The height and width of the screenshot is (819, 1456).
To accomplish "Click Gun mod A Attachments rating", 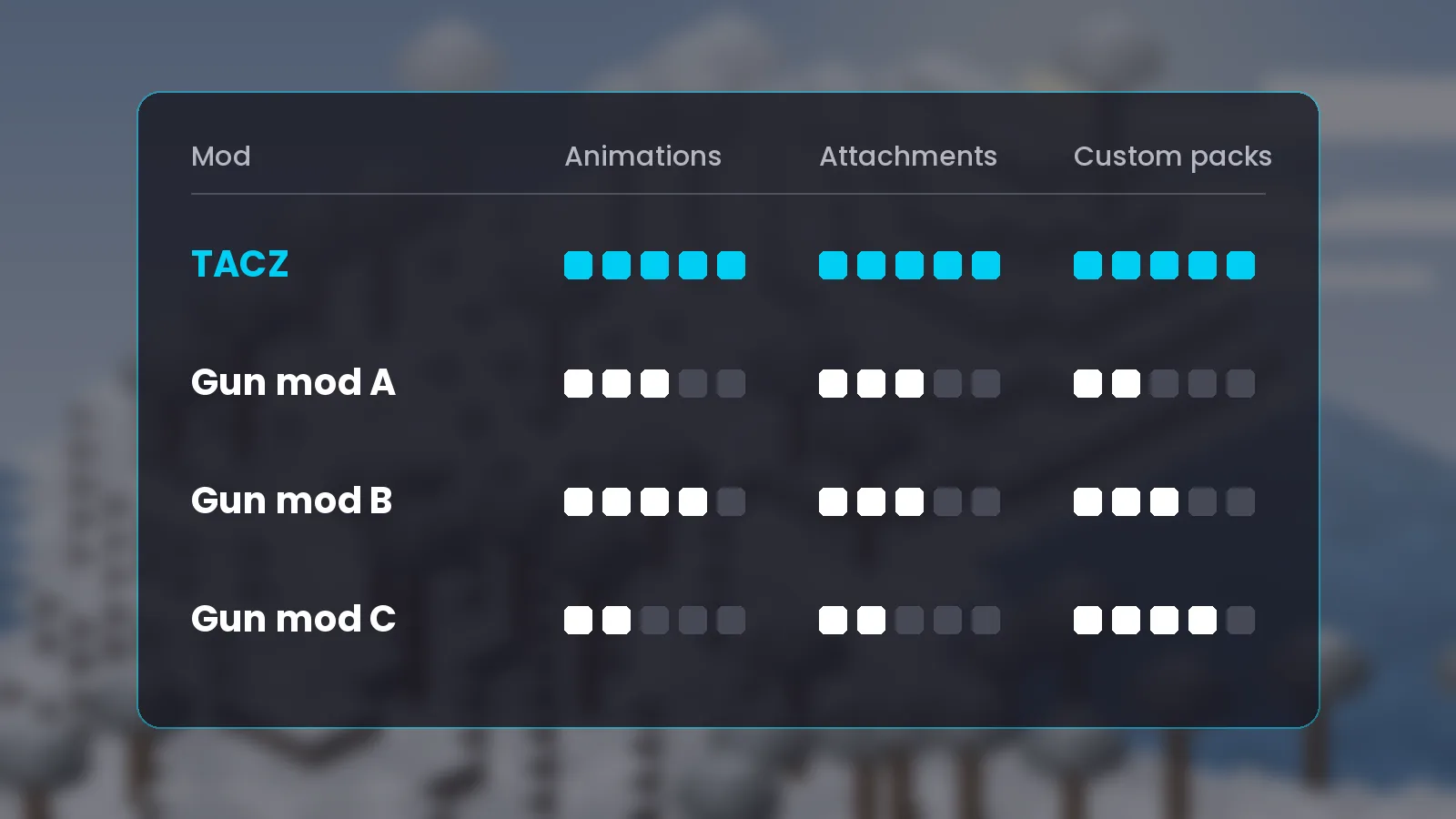I will (x=909, y=383).
